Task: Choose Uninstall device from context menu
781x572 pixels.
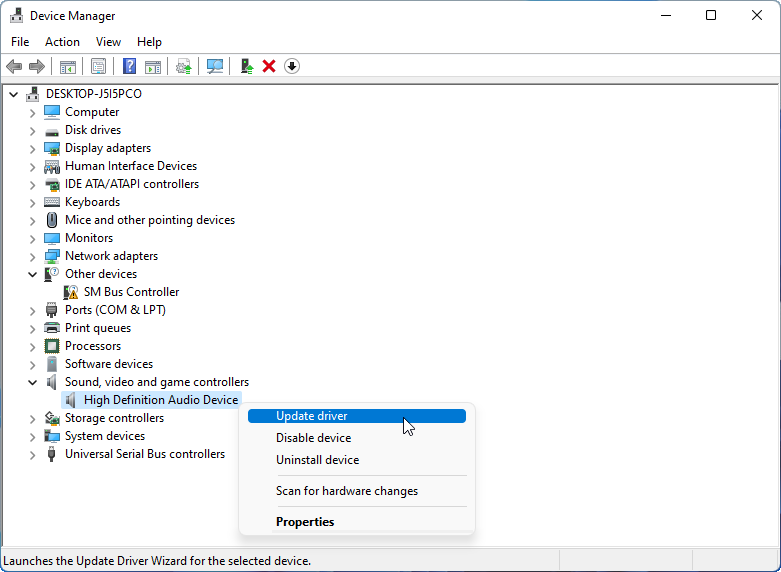Action: coord(357,459)
